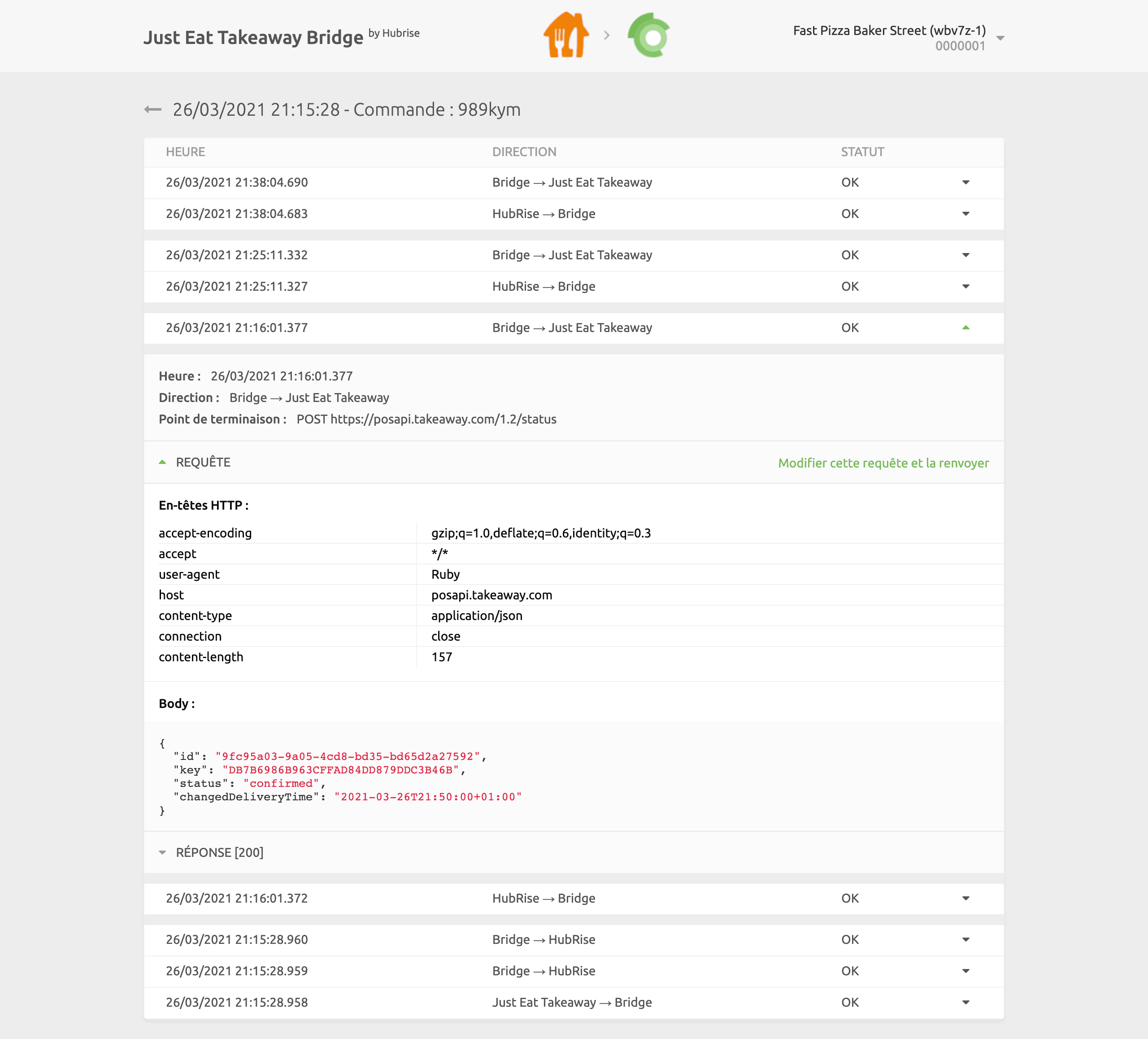The width and height of the screenshot is (1148, 1039).
Task: Expand the RÉPONSE [200] section
Action: point(162,852)
